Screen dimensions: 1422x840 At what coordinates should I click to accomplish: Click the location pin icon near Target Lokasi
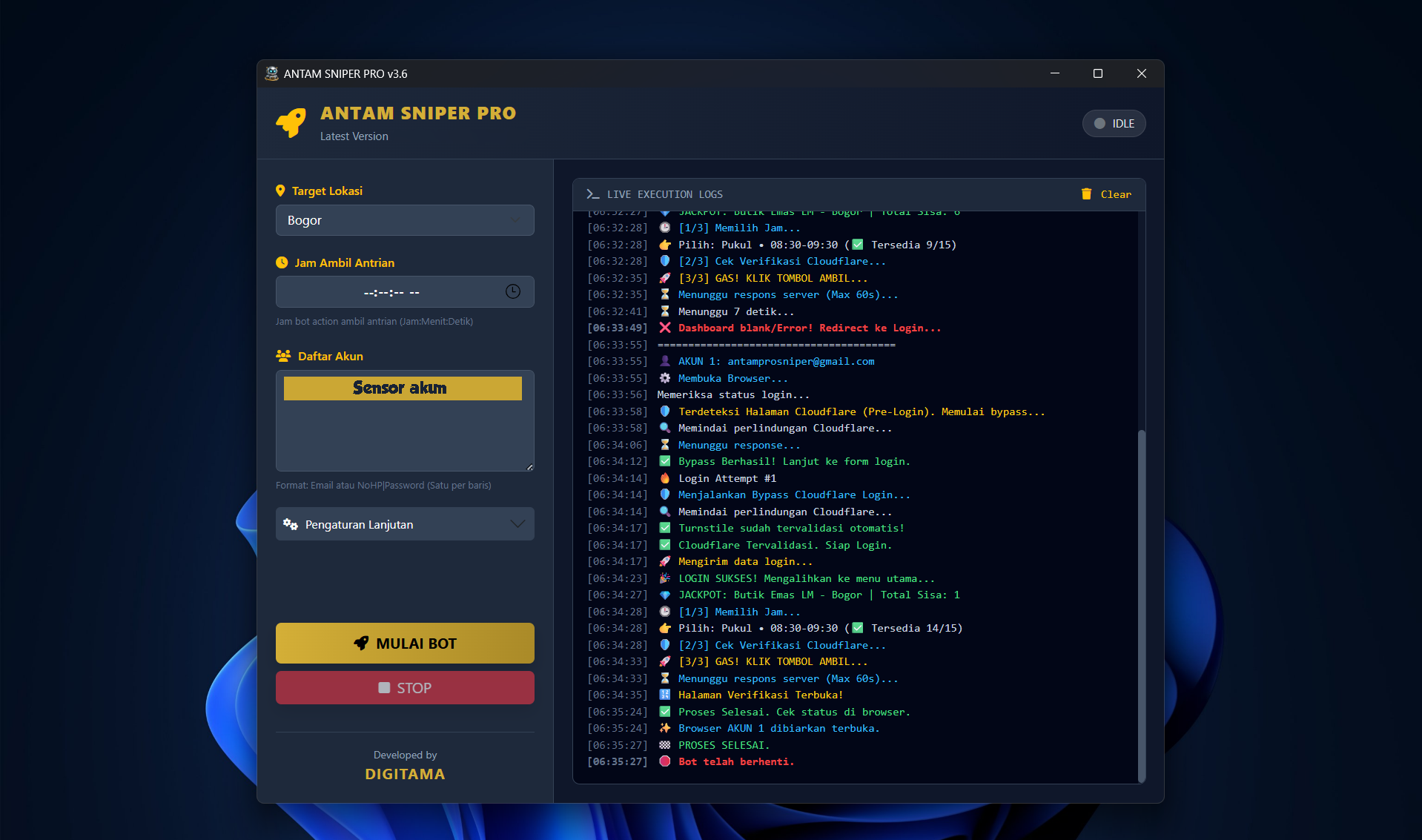280,191
